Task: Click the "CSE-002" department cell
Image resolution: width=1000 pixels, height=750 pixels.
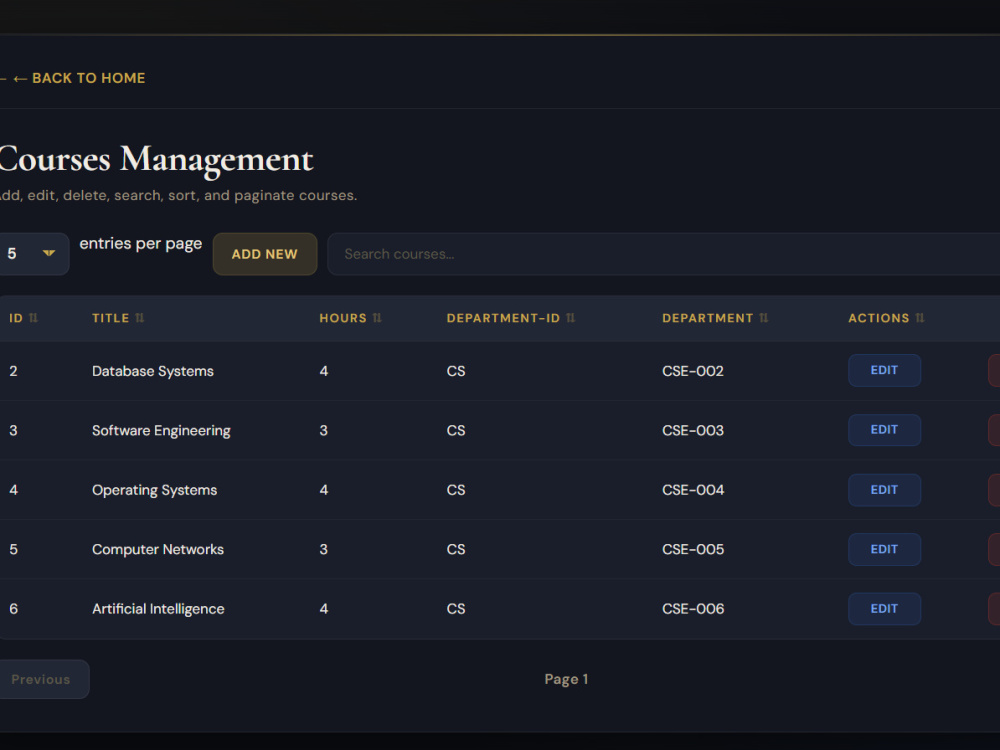Action: pyautogui.click(x=693, y=371)
